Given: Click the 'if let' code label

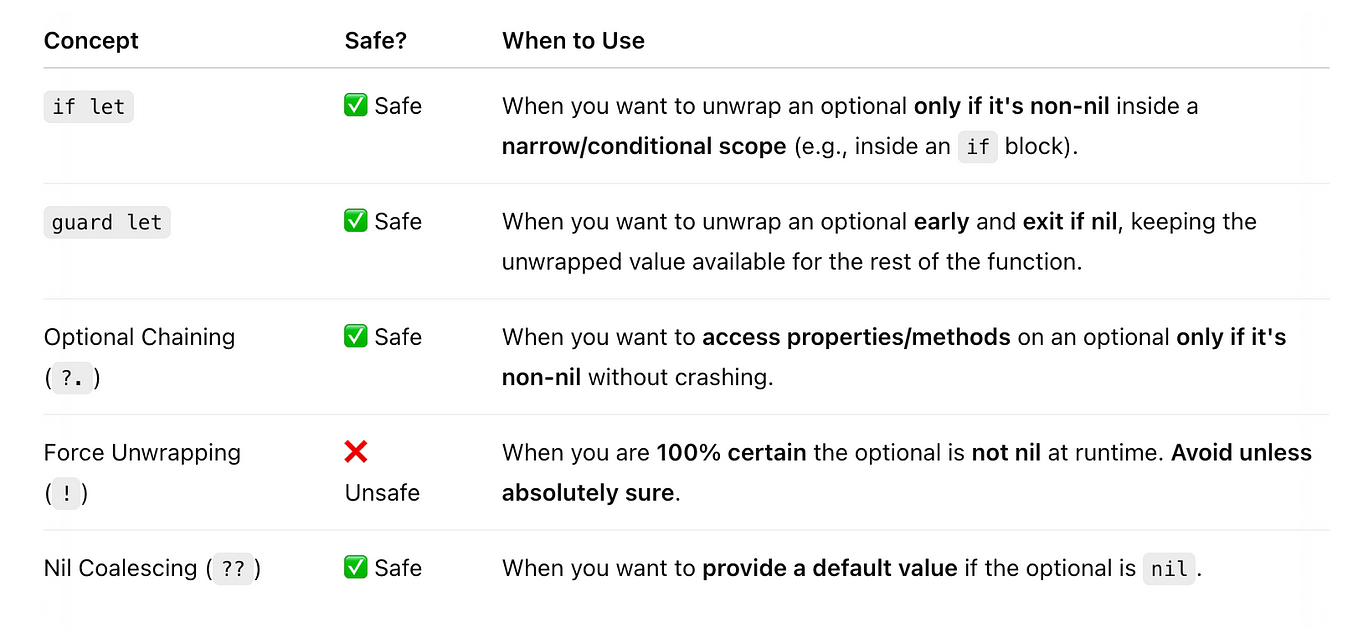Looking at the screenshot, I should (x=89, y=106).
